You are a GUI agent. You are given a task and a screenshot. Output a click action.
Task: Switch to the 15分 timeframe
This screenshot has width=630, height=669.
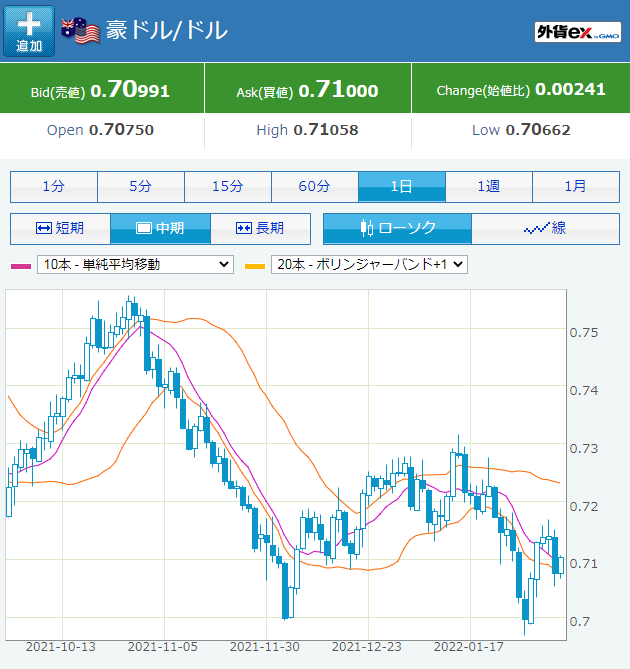(x=228, y=186)
